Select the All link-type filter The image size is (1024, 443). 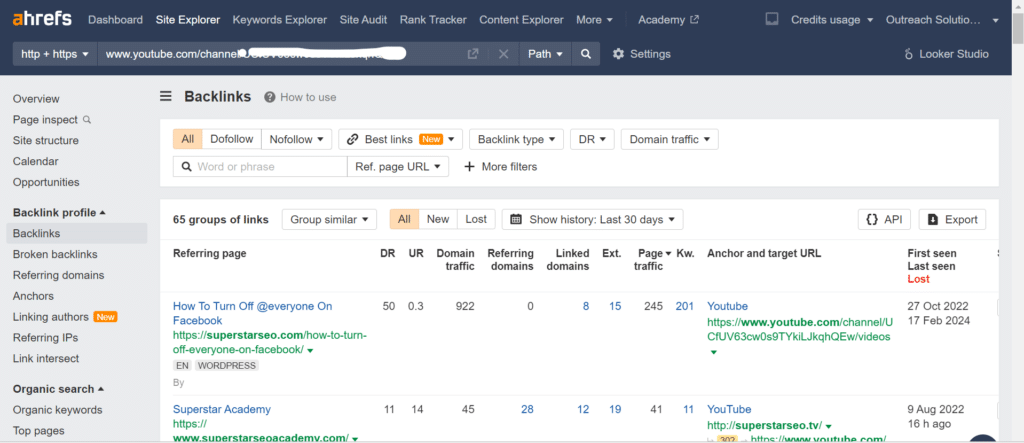pos(187,139)
